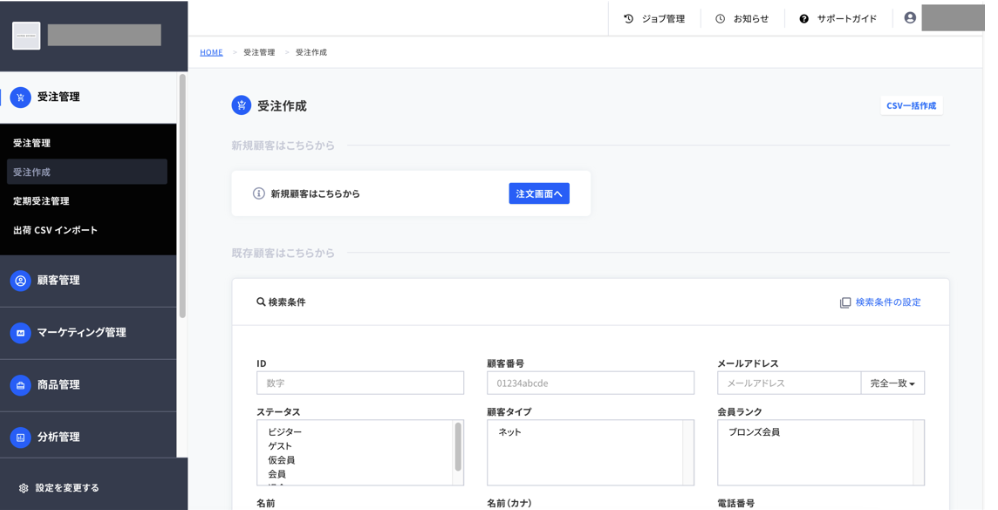
Task: Expand the 完全一致 match type dropdown
Action: pos(892,383)
